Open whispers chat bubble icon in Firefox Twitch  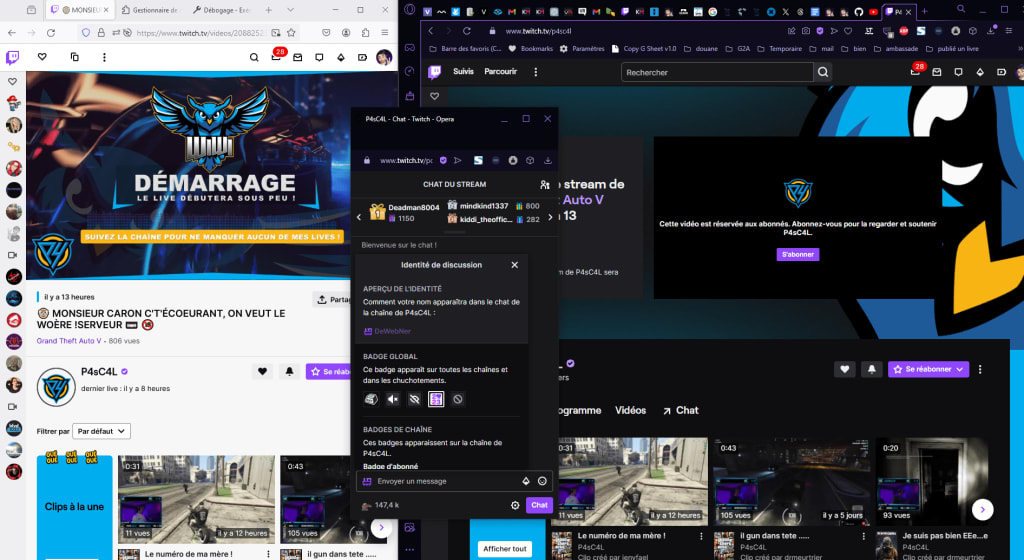(x=319, y=57)
